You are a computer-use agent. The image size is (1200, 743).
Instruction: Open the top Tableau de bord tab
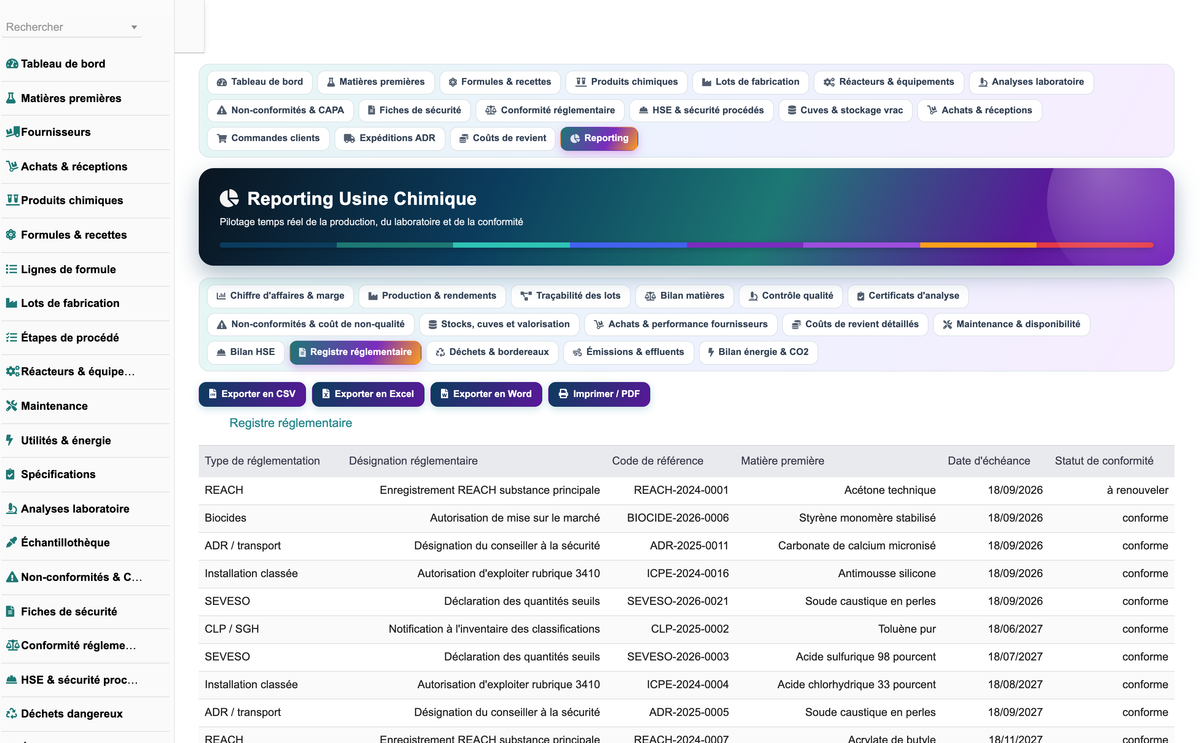click(260, 82)
